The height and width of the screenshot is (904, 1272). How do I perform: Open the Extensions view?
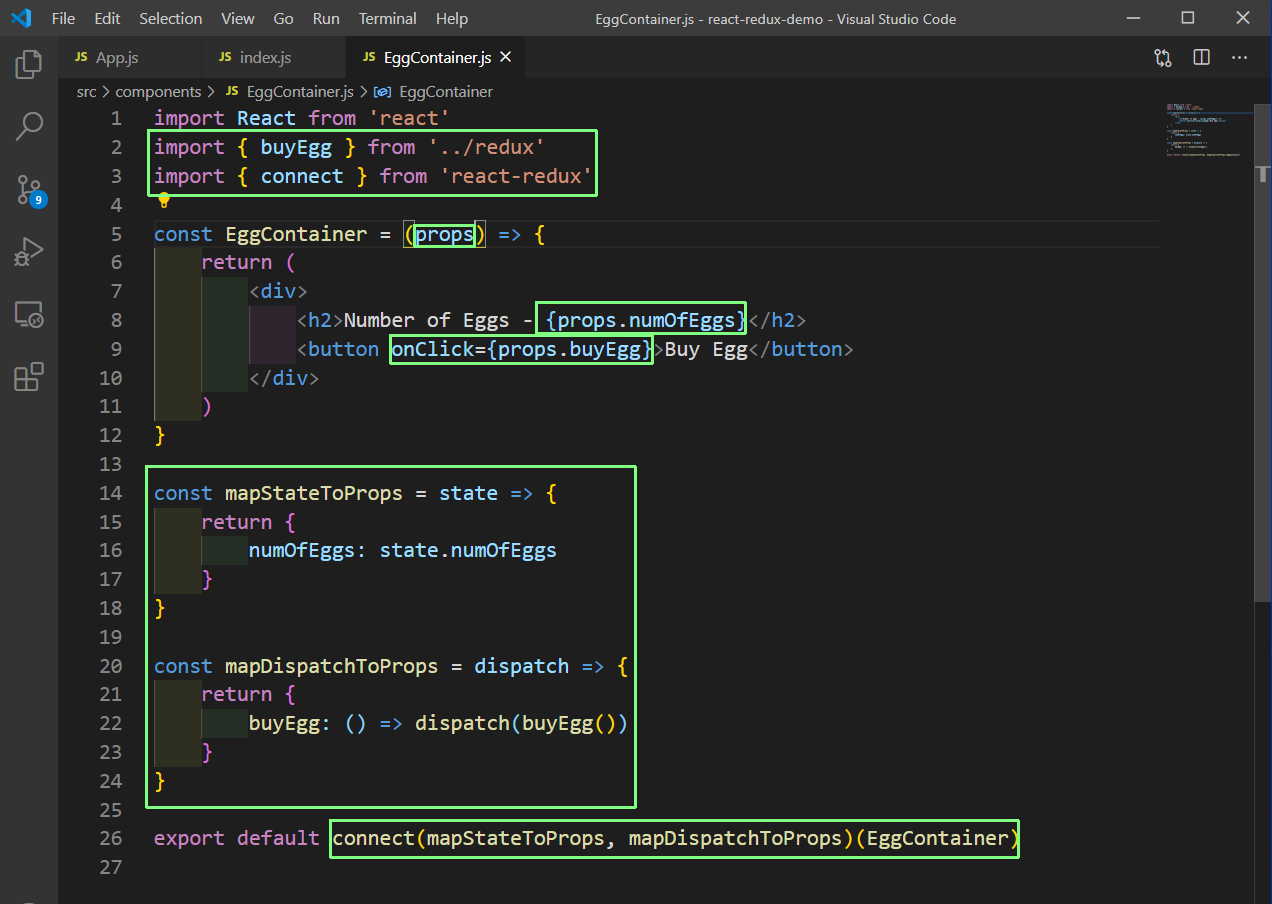coord(29,377)
